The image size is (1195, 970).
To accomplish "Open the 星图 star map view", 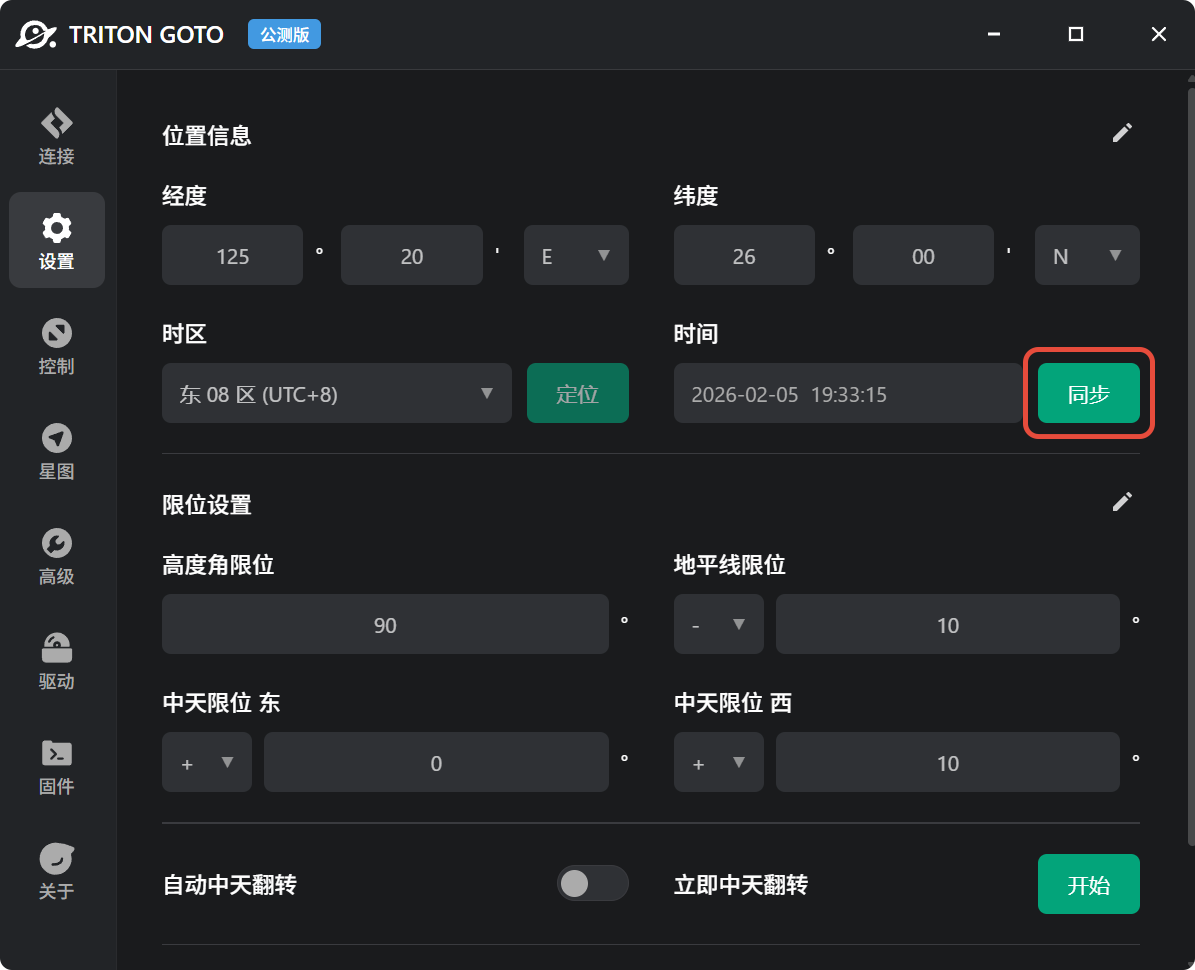I will tap(56, 451).
